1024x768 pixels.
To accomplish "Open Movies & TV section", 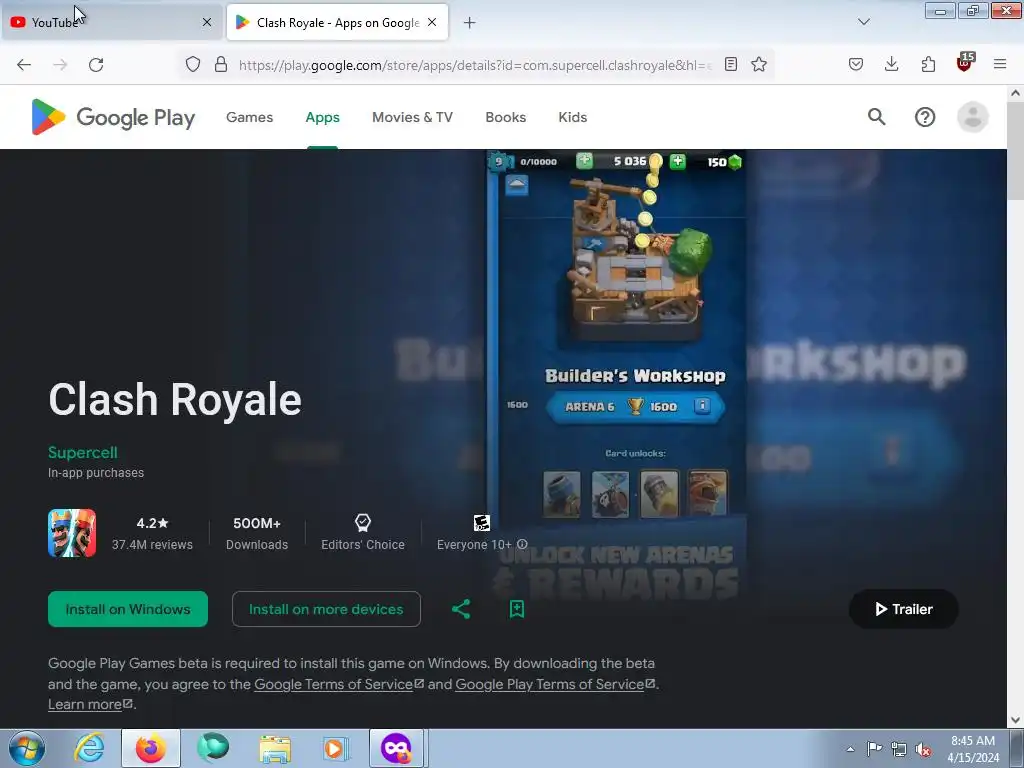I will click(412, 117).
